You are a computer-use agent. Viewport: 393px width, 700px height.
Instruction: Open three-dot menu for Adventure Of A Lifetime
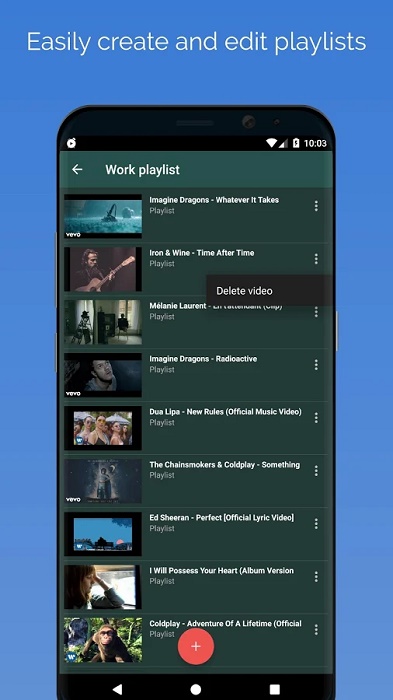pyautogui.click(x=316, y=629)
